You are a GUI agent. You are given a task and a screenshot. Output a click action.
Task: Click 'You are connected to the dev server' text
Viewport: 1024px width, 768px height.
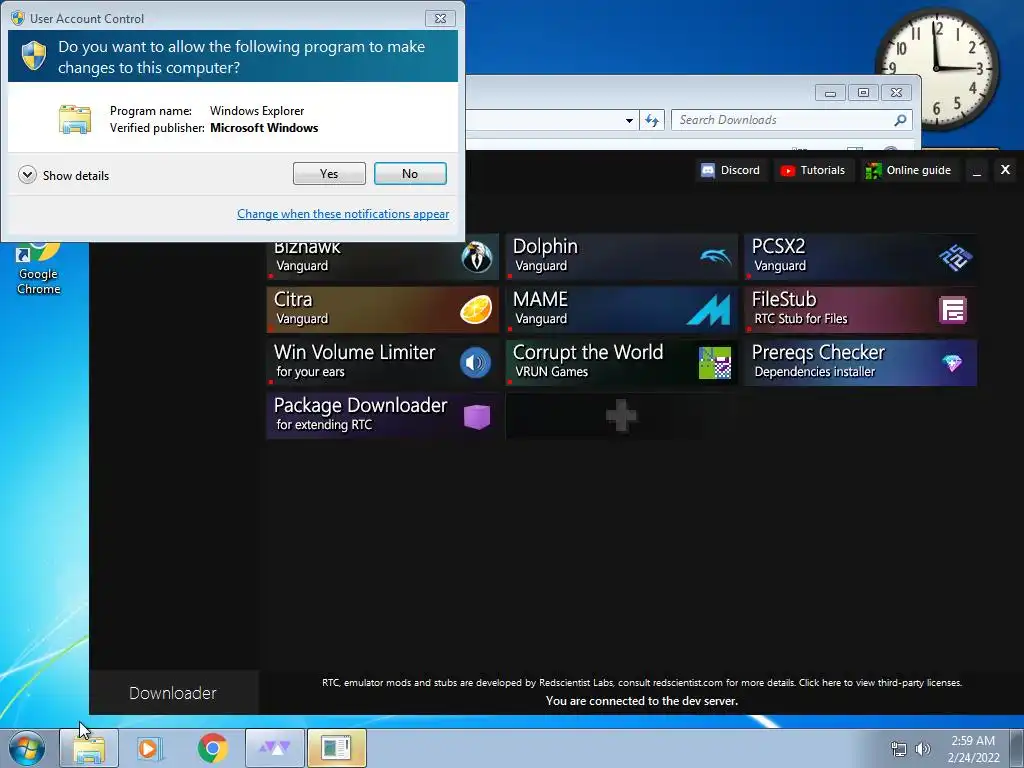tap(641, 701)
